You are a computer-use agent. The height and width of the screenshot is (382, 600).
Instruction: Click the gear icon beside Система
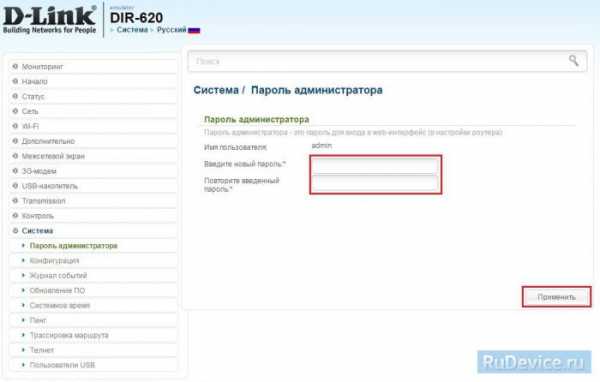point(15,230)
